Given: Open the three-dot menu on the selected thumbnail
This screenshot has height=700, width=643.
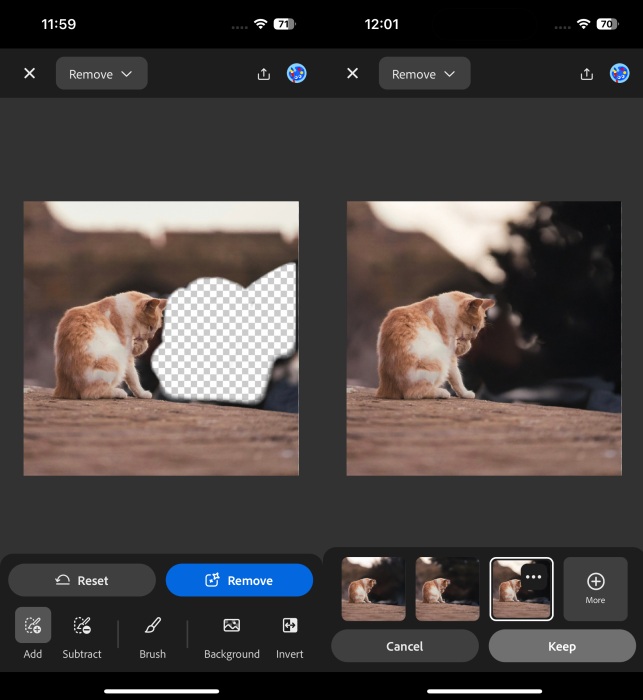Looking at the screenshot, I should pyautogui.click(x=534, y=577).
